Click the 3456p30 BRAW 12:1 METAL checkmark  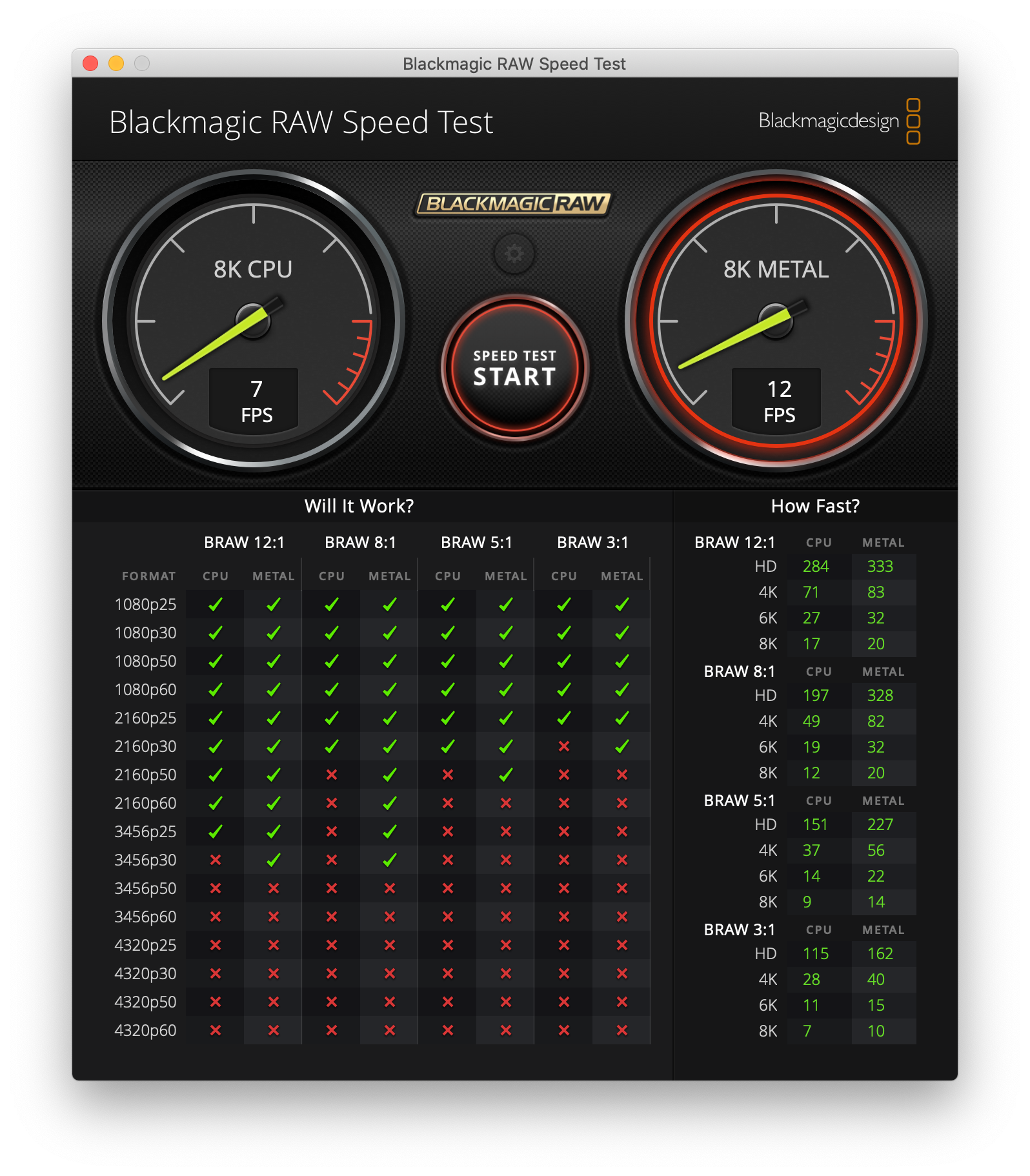point(274,860)
